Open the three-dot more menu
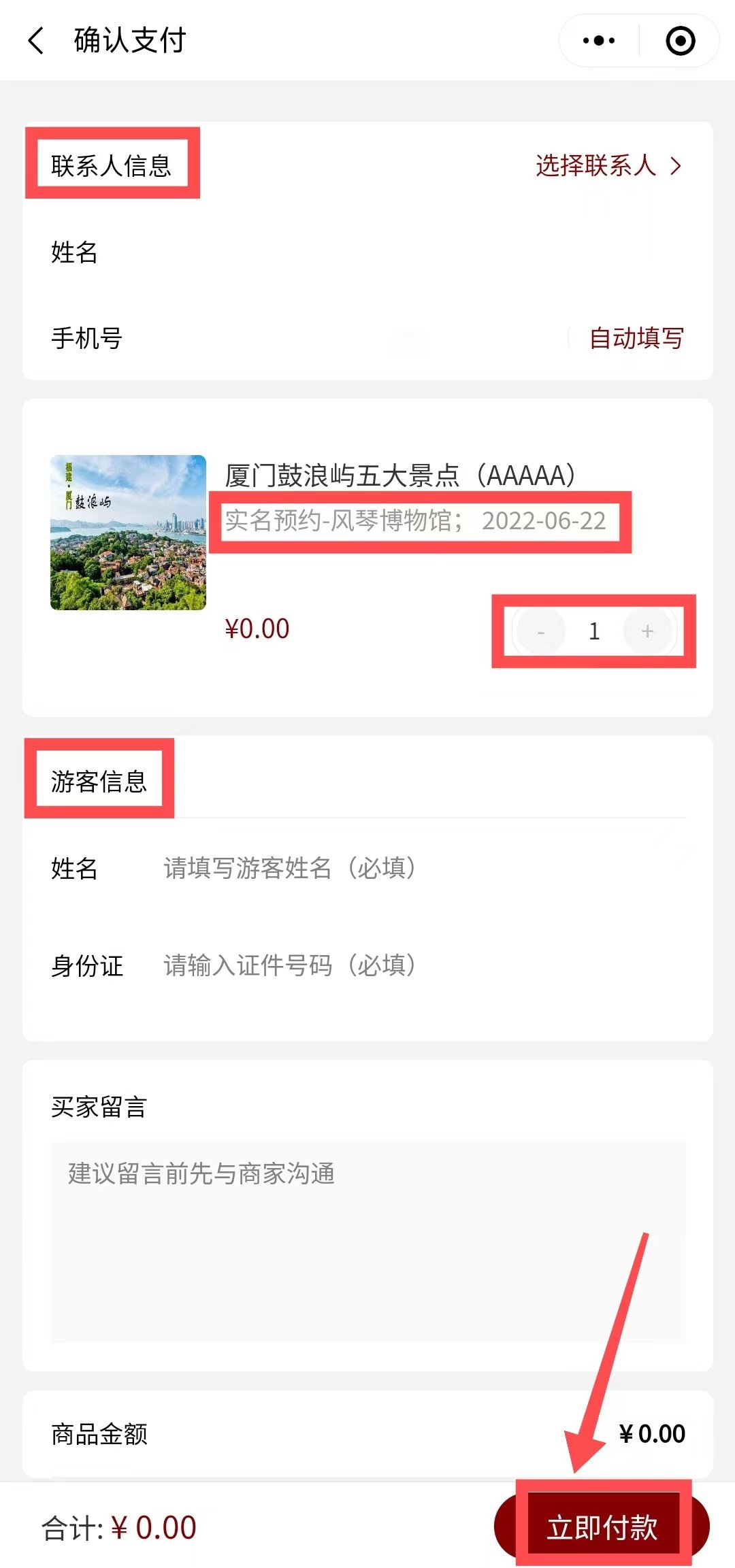The width and height of the screenshot is (735, 1568). pyautogui.click(x=599, y=41)
